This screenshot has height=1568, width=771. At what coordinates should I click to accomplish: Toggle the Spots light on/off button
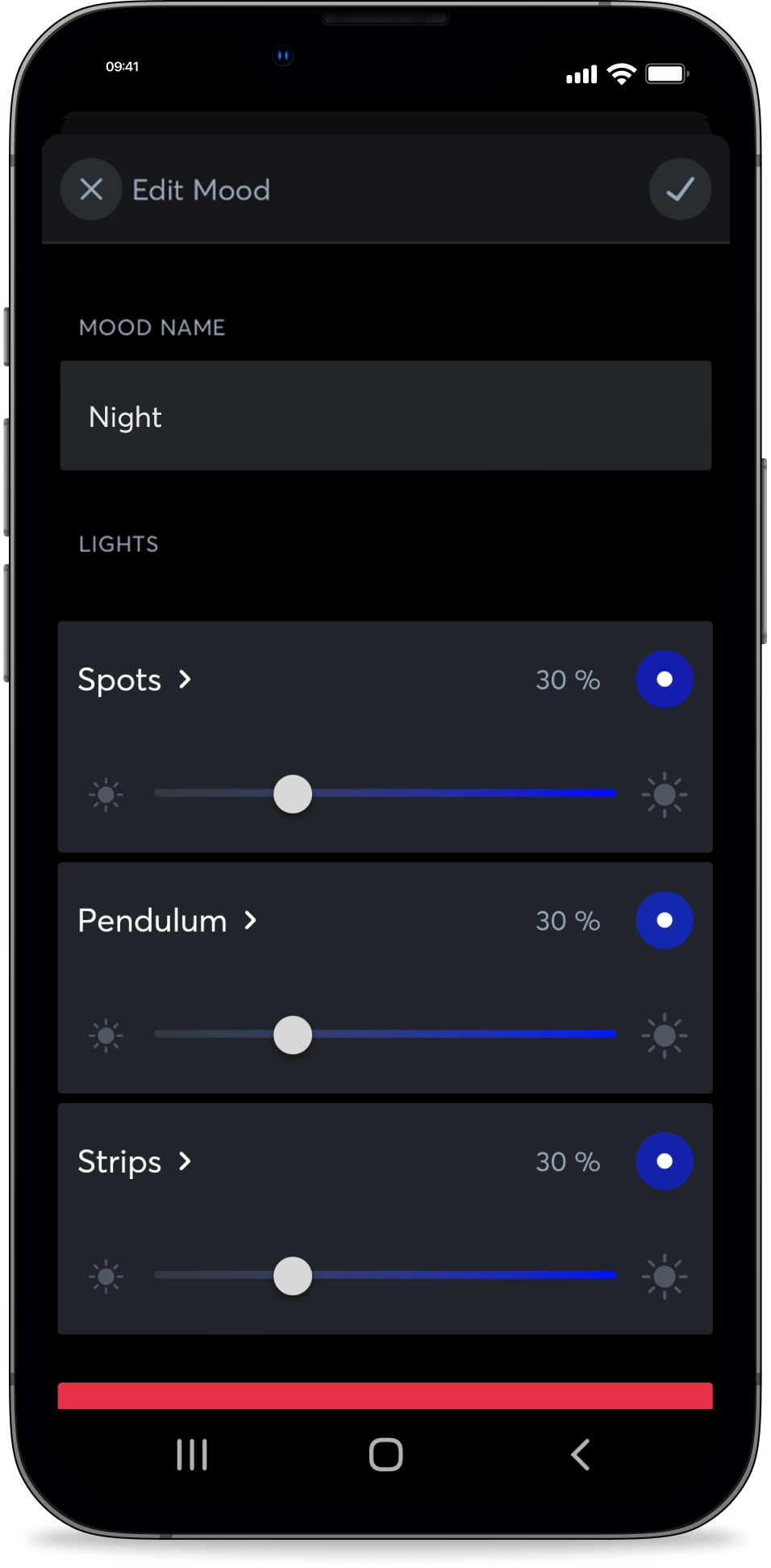pyautogui.click(x=665, y=679)
